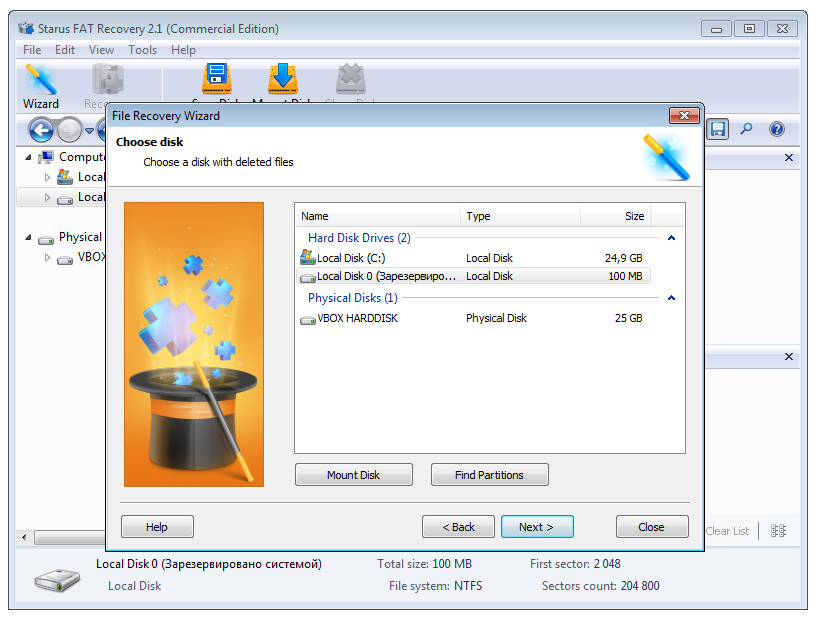Image resolution: width=830 pixels, height=626 pixels.
Task: Click the magnifier search icon
Action: (x=746, y=129)
